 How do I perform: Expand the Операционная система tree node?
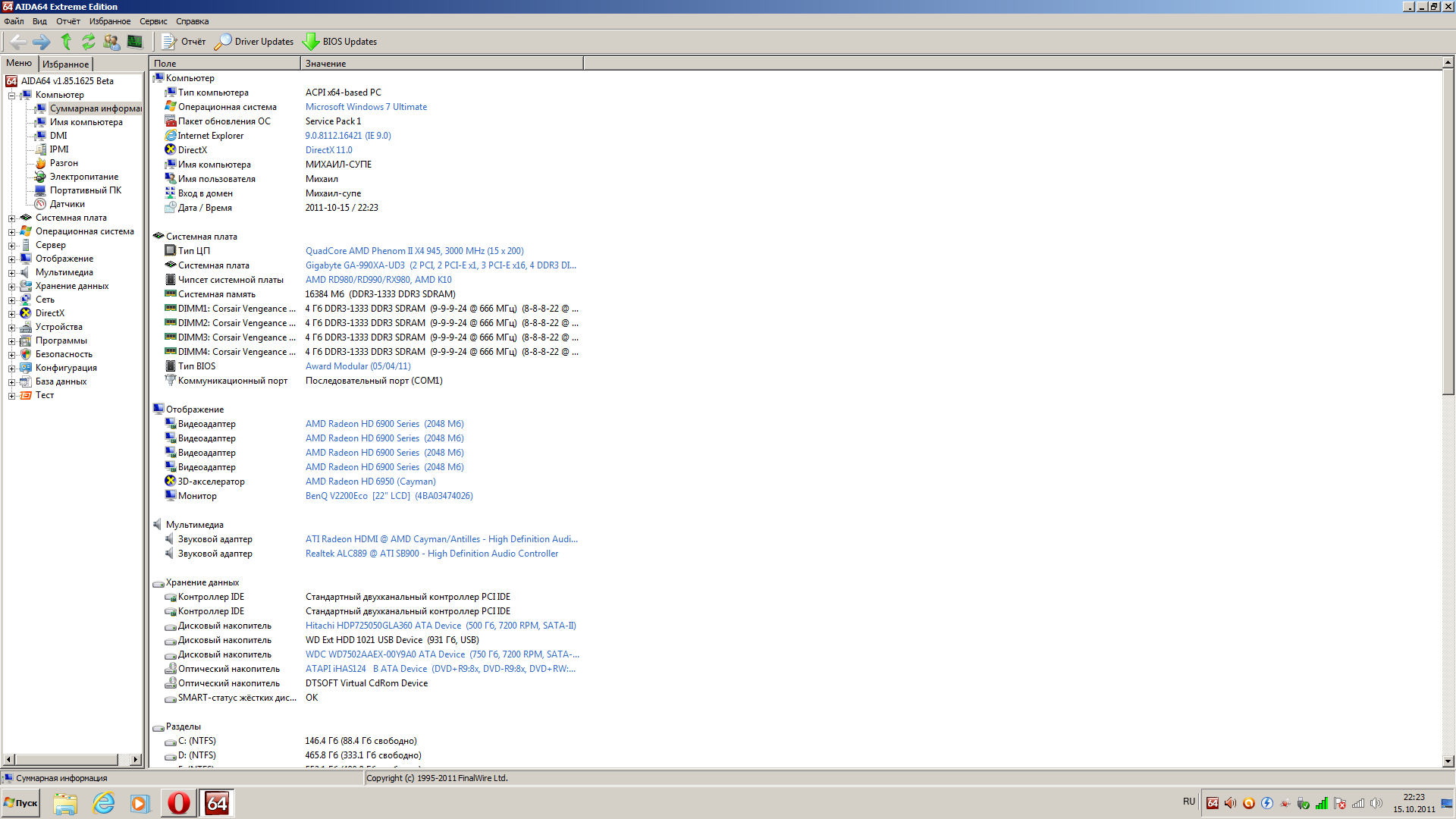pos(11,232)
